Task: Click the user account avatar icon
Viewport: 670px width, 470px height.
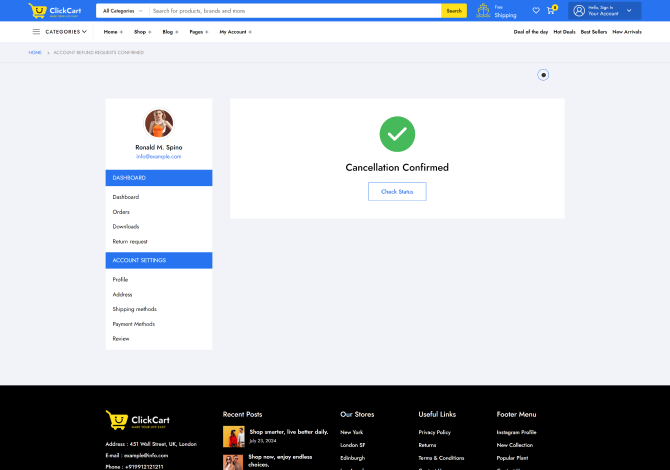Action: 579,11
